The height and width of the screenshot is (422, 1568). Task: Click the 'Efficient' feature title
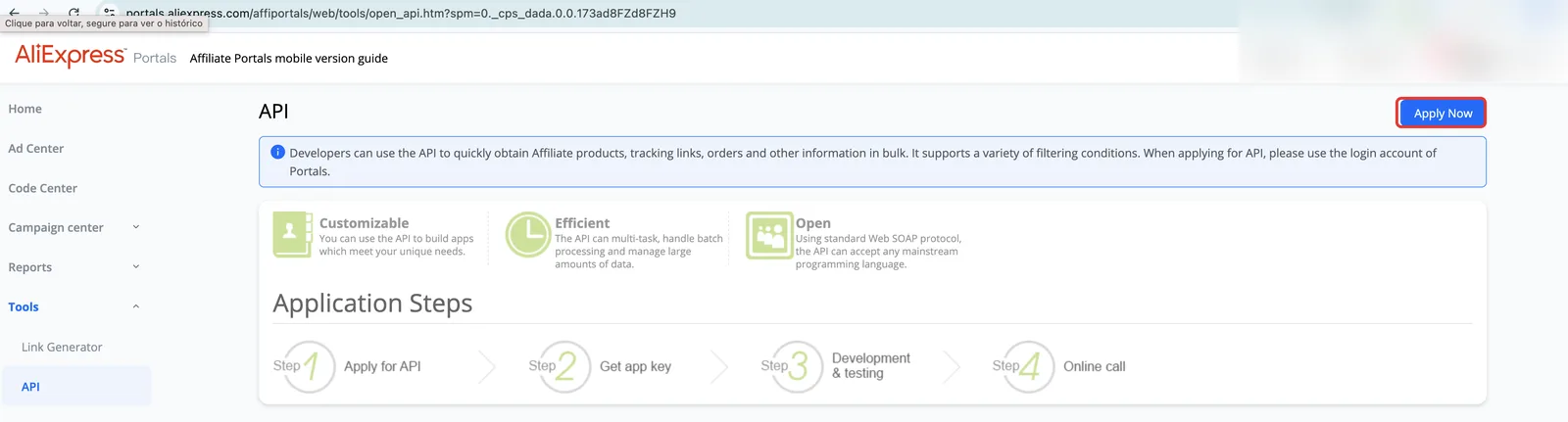tap(582, 223)
